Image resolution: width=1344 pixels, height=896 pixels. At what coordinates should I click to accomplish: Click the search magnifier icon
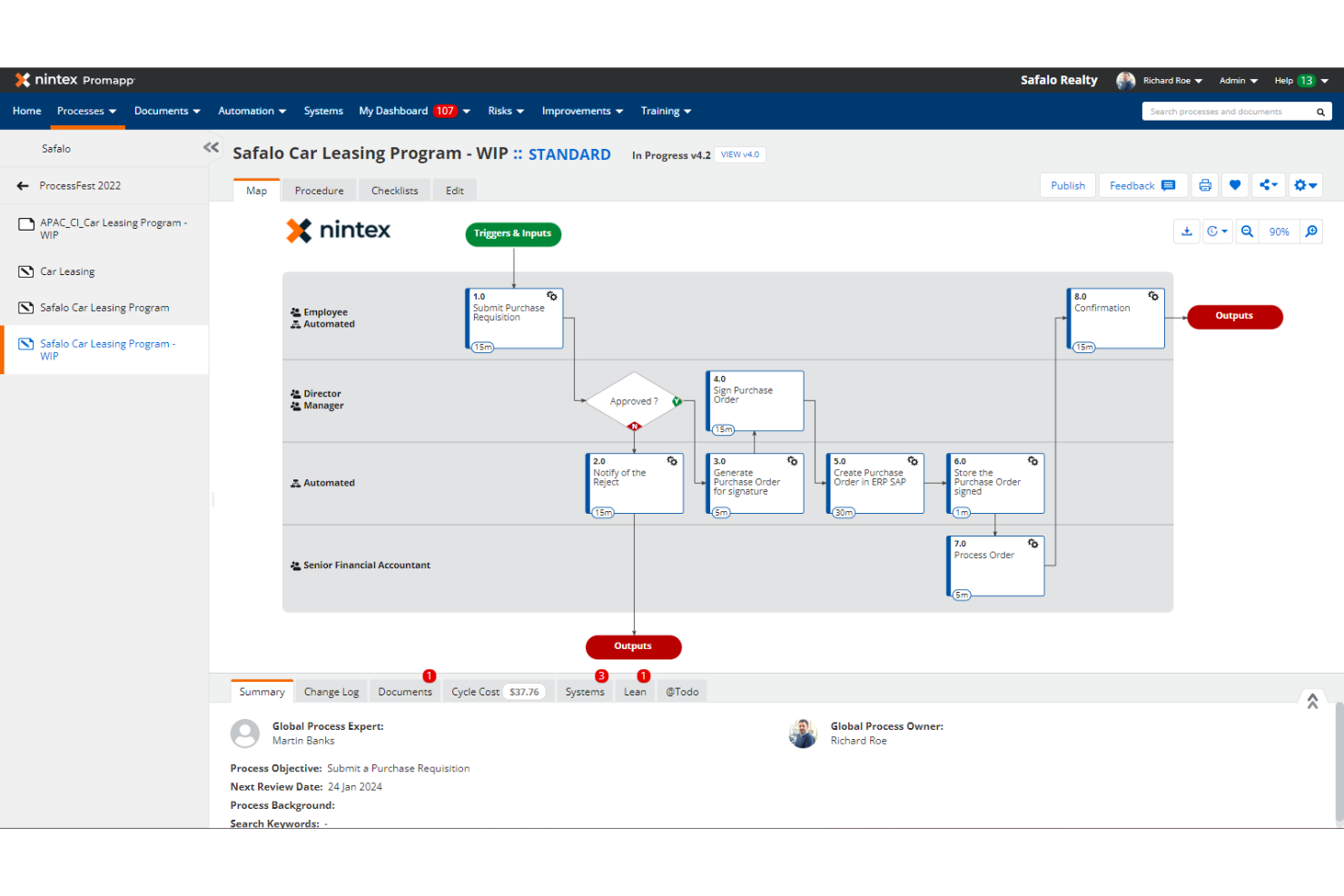coord(1320,112)
